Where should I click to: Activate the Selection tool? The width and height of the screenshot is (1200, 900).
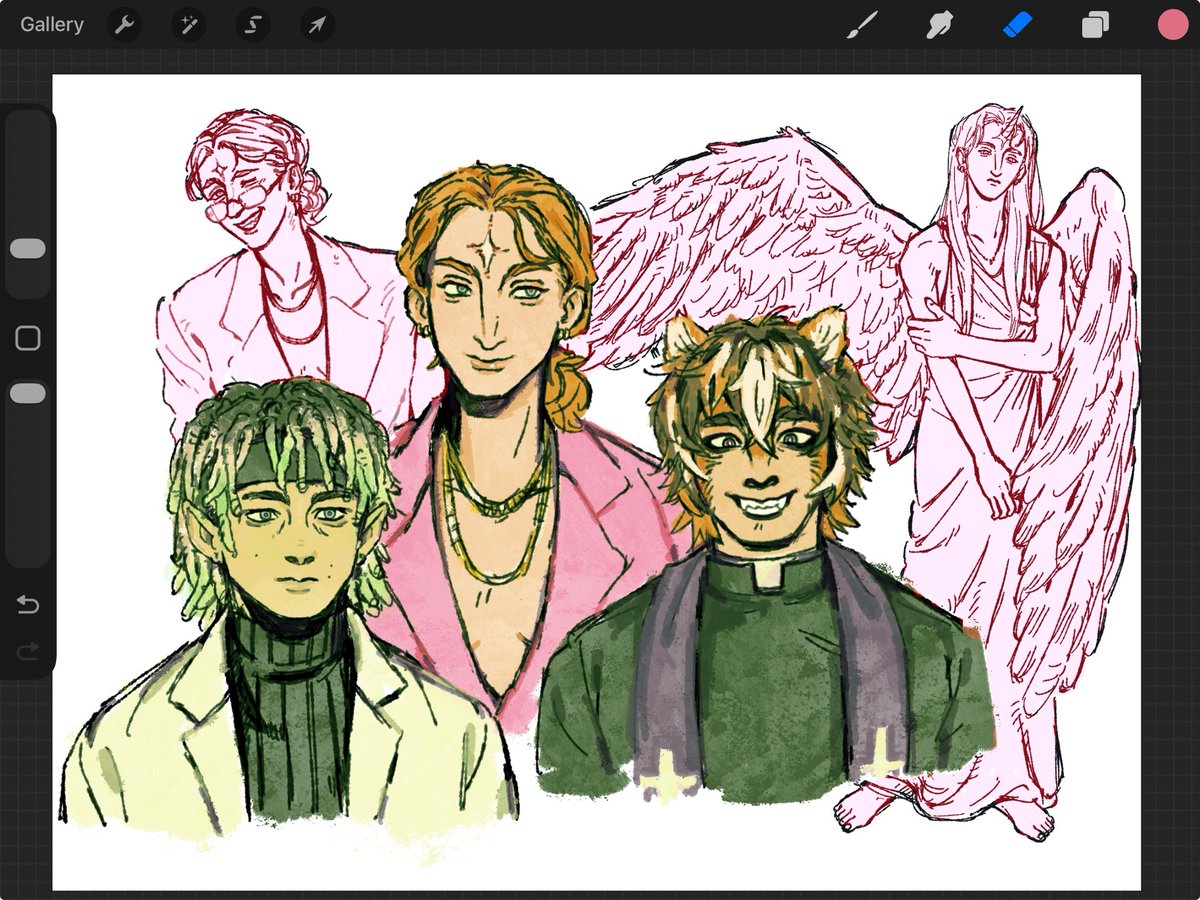click(x=253, y=25)
